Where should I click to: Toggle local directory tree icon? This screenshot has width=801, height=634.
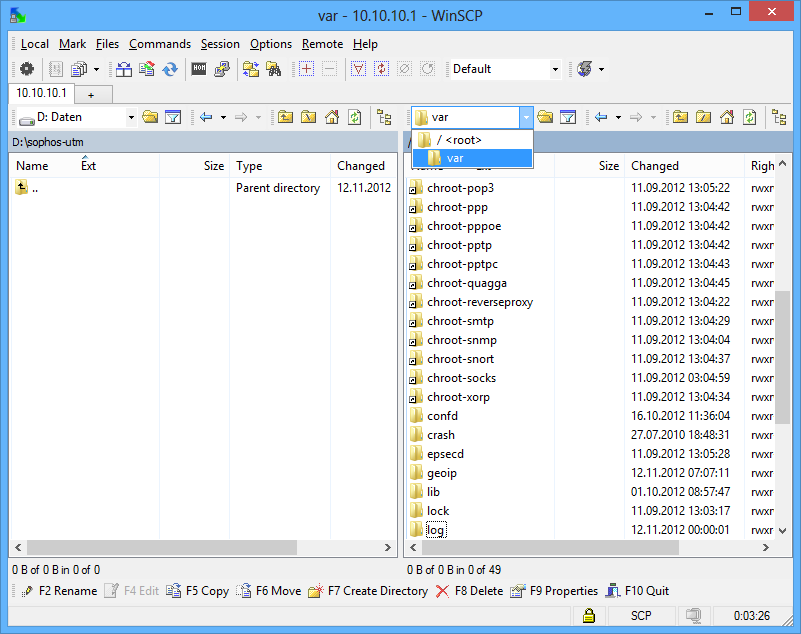pyautogui.click(x=384, y=117)
